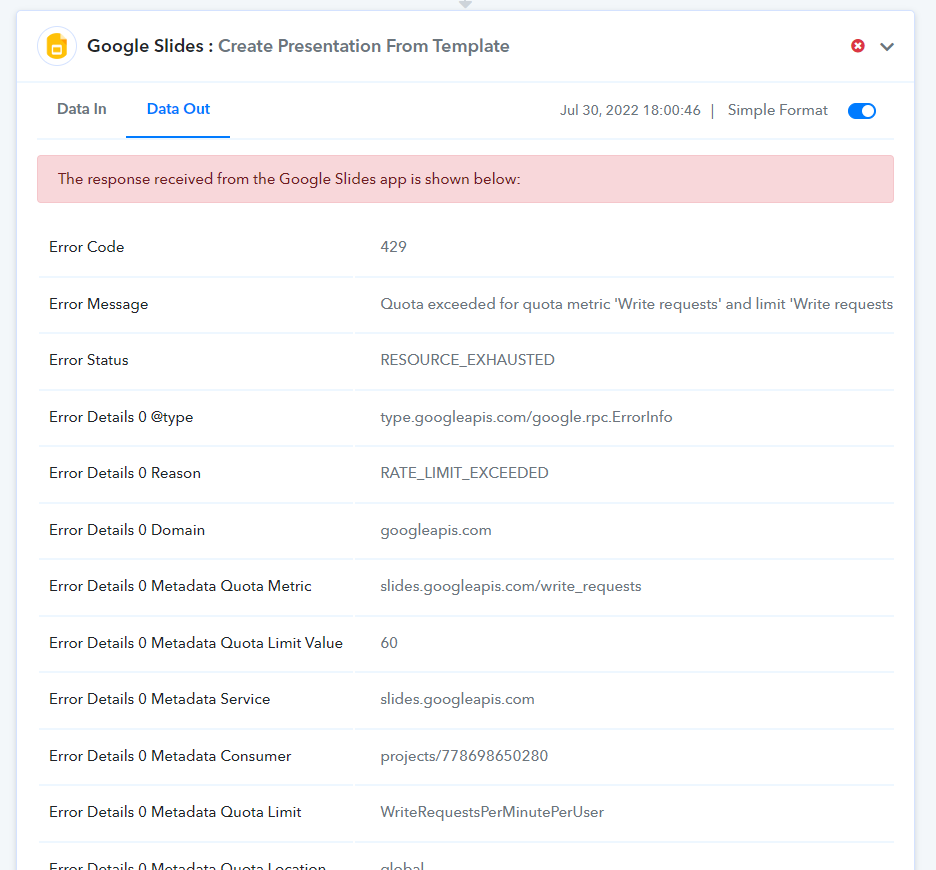Image resolution: width=936 pixels, height=870 pixels.
Task: Click the Metadata Consumer label
Action: coord(170,756)
